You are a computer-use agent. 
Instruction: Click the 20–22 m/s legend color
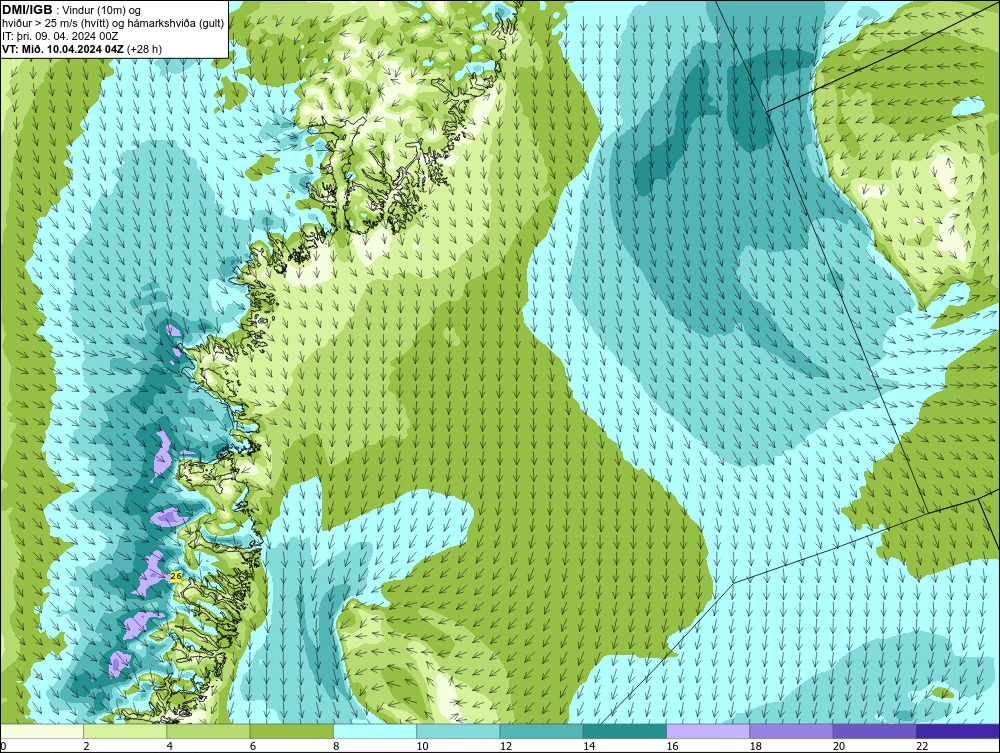click(874, 731)
